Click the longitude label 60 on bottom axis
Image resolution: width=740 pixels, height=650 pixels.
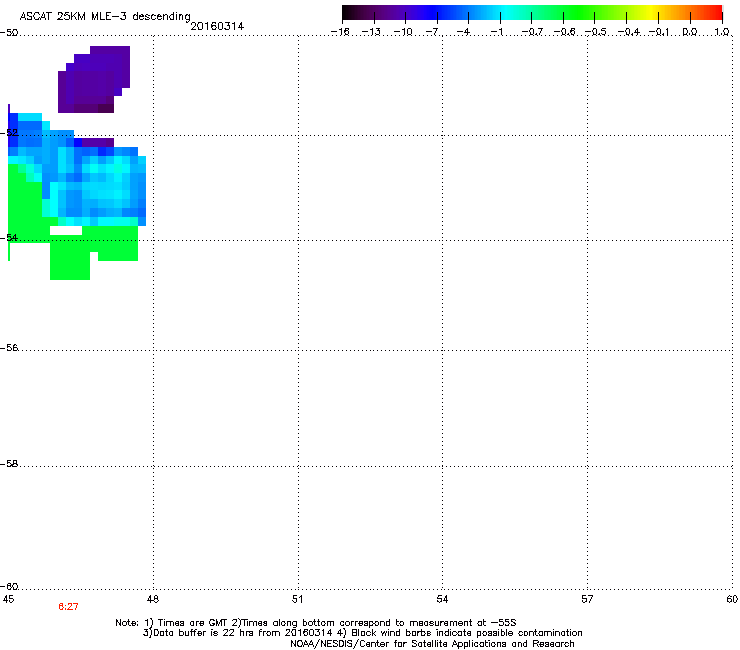tap(732, 599)
